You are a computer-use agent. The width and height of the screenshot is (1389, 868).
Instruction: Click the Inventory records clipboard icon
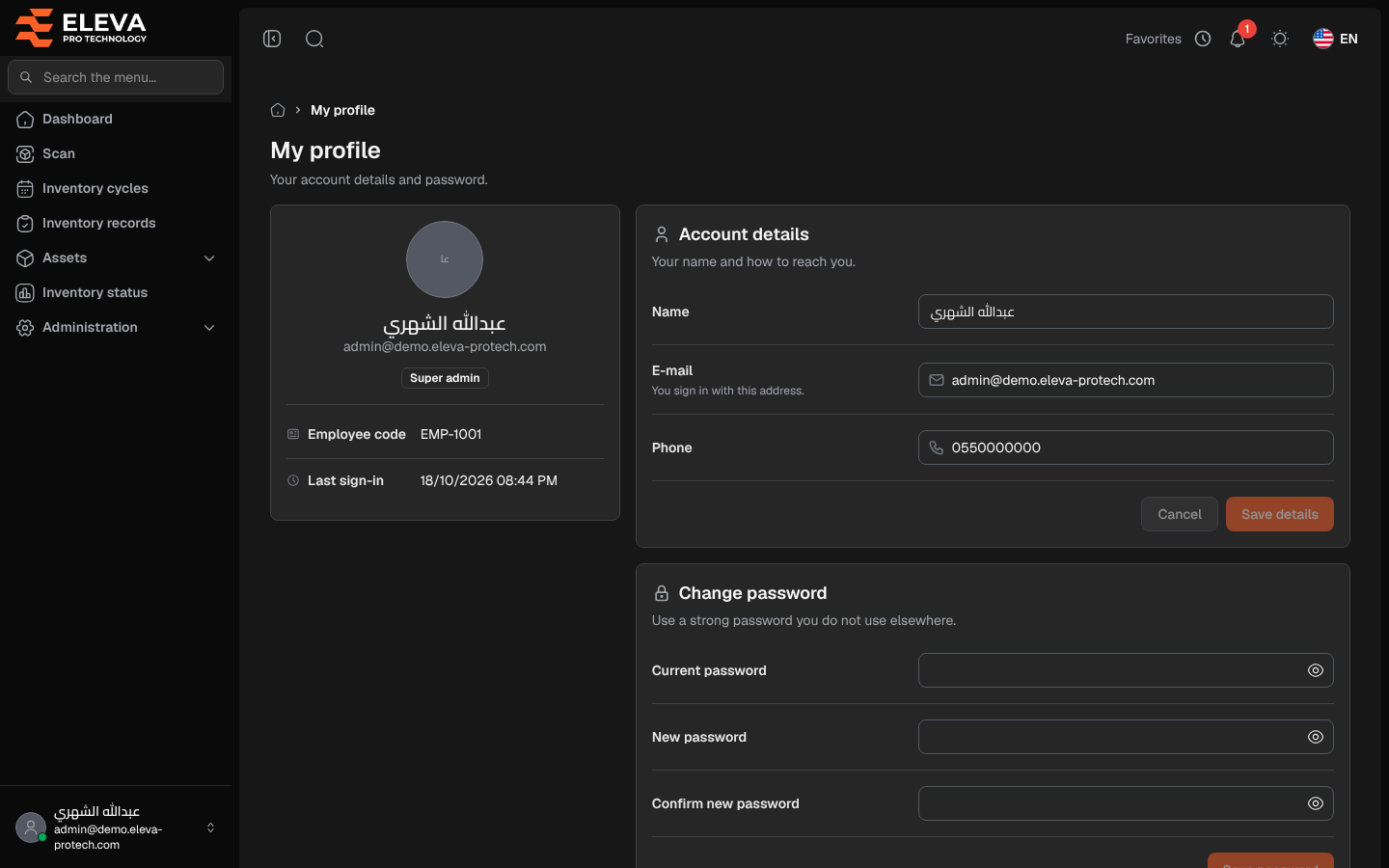[25, 224]
